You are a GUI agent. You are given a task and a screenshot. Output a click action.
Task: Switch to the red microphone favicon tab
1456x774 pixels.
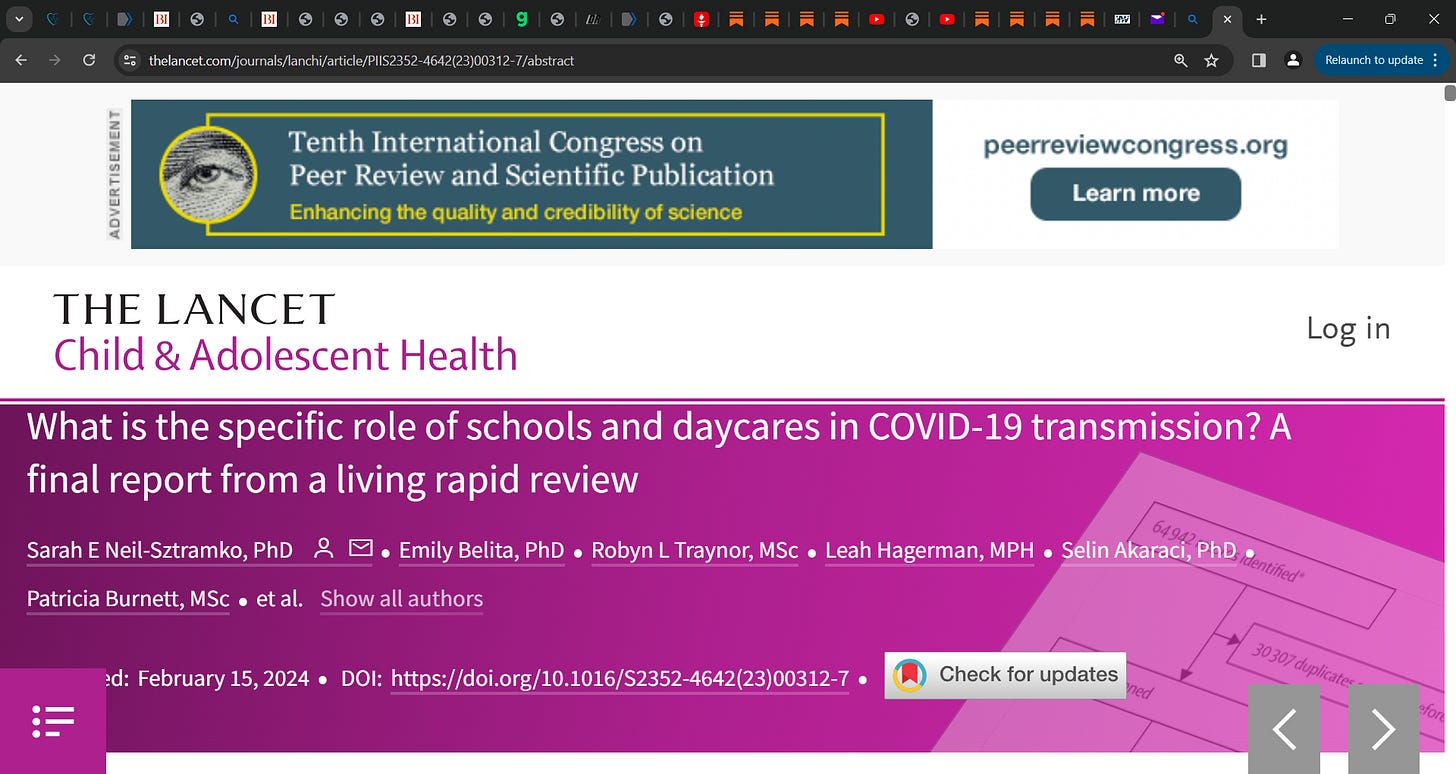pyautogui.click(x=701, y=19)
